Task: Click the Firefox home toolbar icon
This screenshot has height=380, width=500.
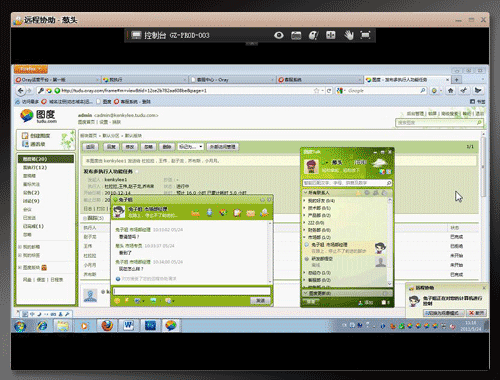Action: coord(451,90)
